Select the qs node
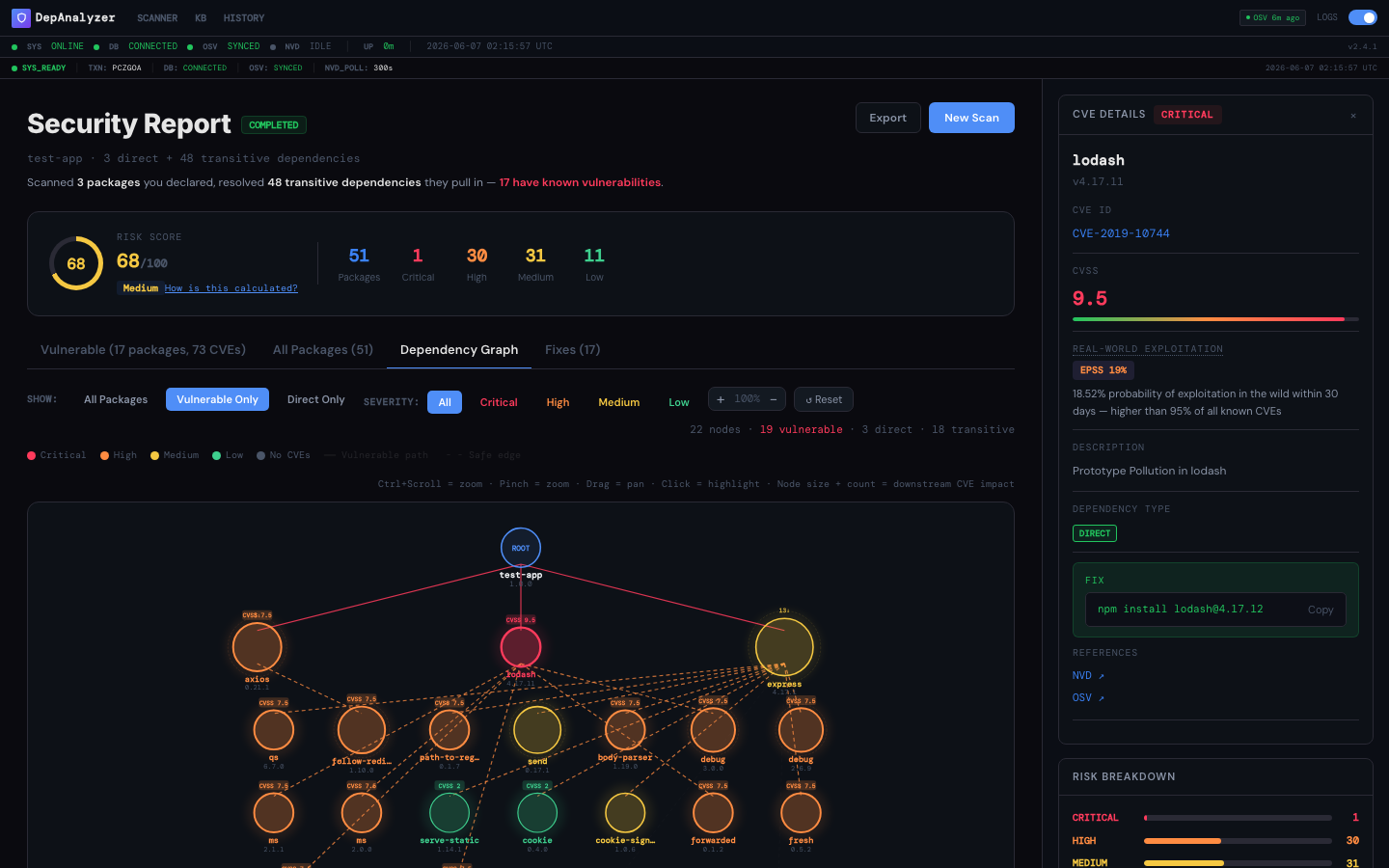Viewport: 1389px width, 868px height. 274,730
